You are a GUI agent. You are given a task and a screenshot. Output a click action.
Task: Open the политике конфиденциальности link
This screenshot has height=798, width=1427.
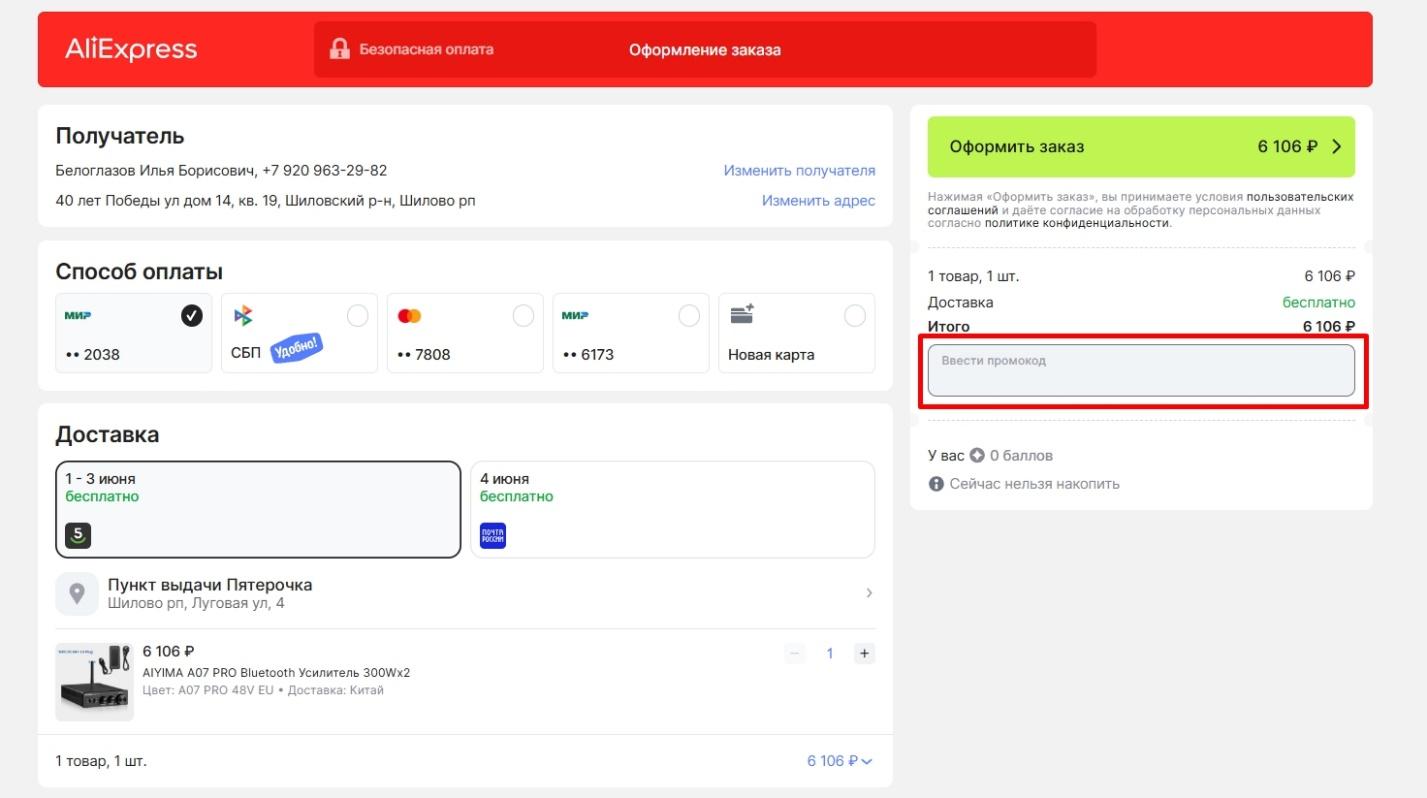1077,223
